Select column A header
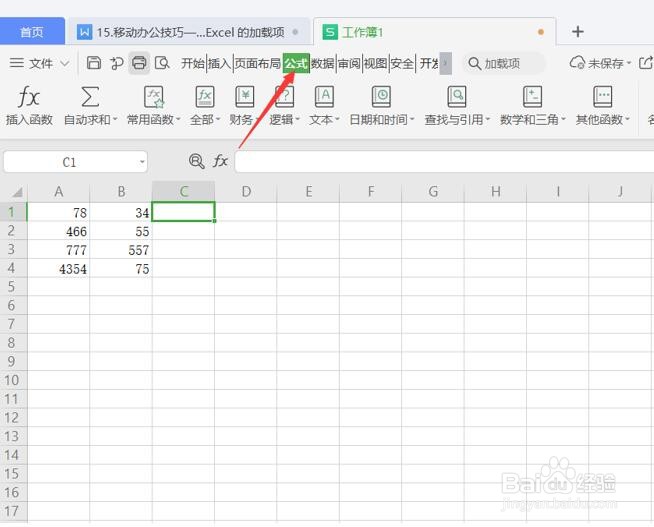Image resolution: width=654 pixels, height=527 pixels. pyautogui.click(x=58, y=192)
